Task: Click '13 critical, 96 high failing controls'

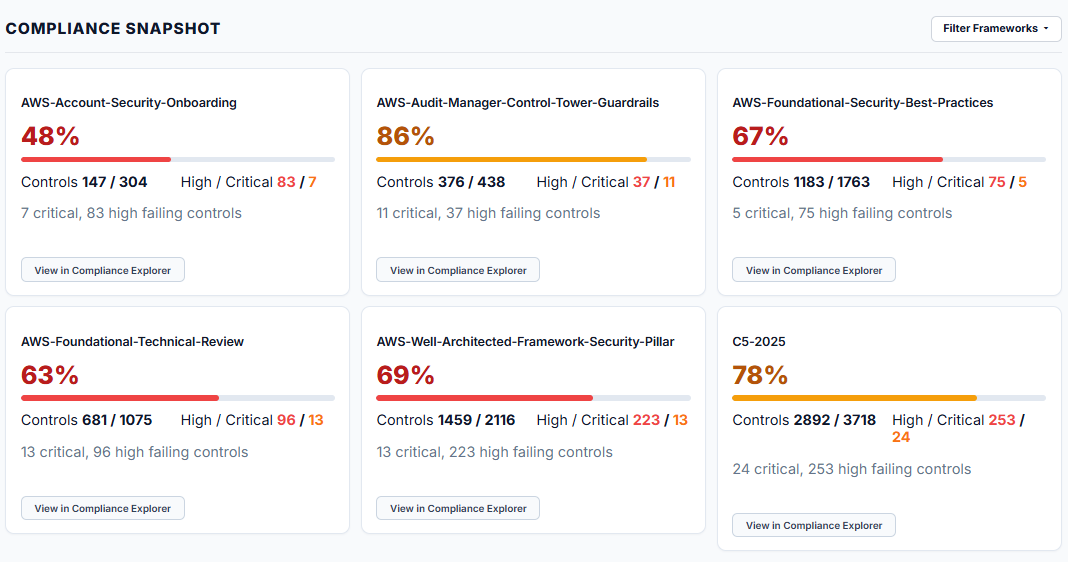Action: (134, 452)
